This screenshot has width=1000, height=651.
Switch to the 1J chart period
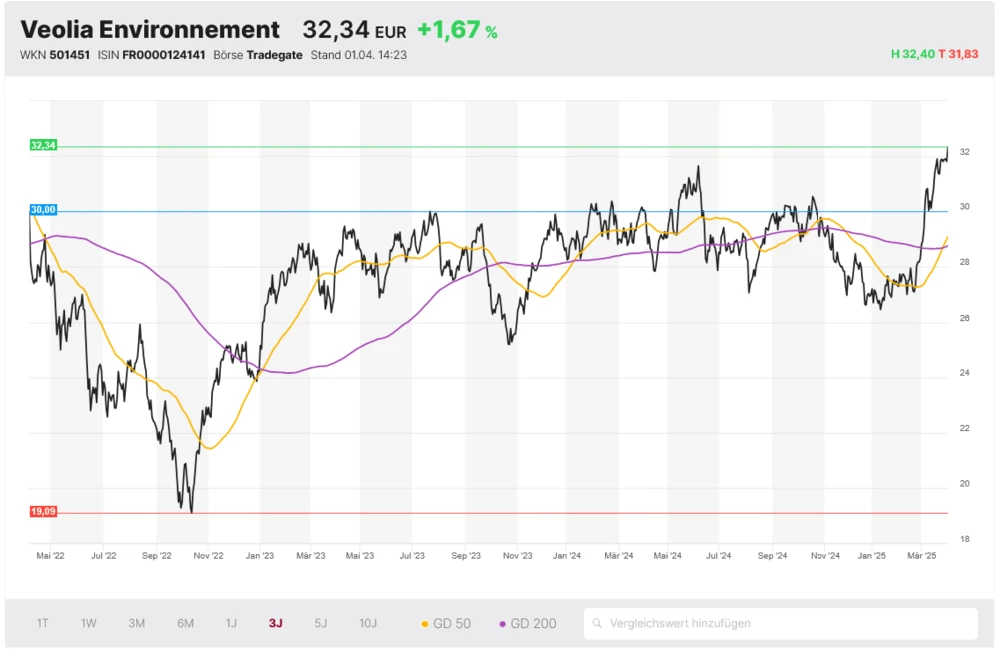coord(231,623)
